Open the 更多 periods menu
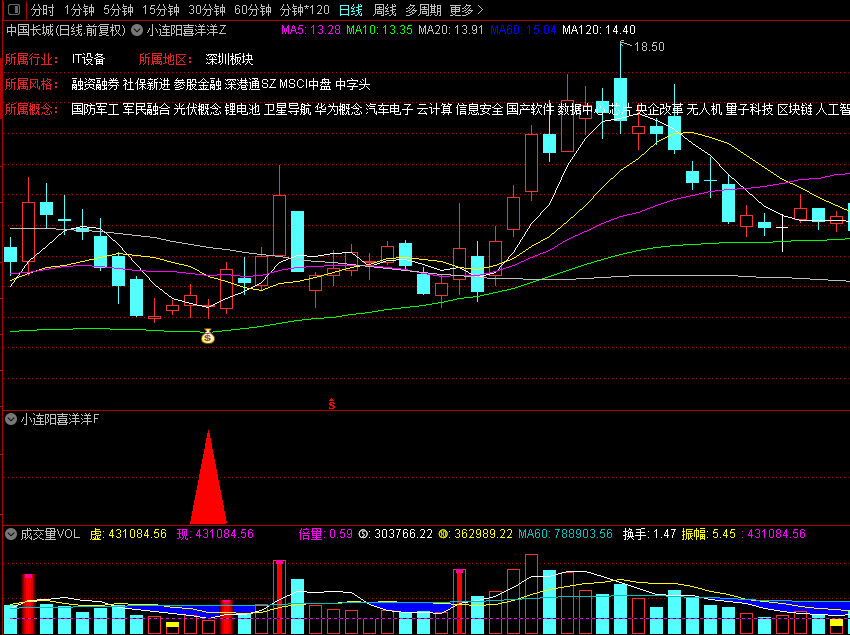 pyautogui.click(x=466, y=10)
